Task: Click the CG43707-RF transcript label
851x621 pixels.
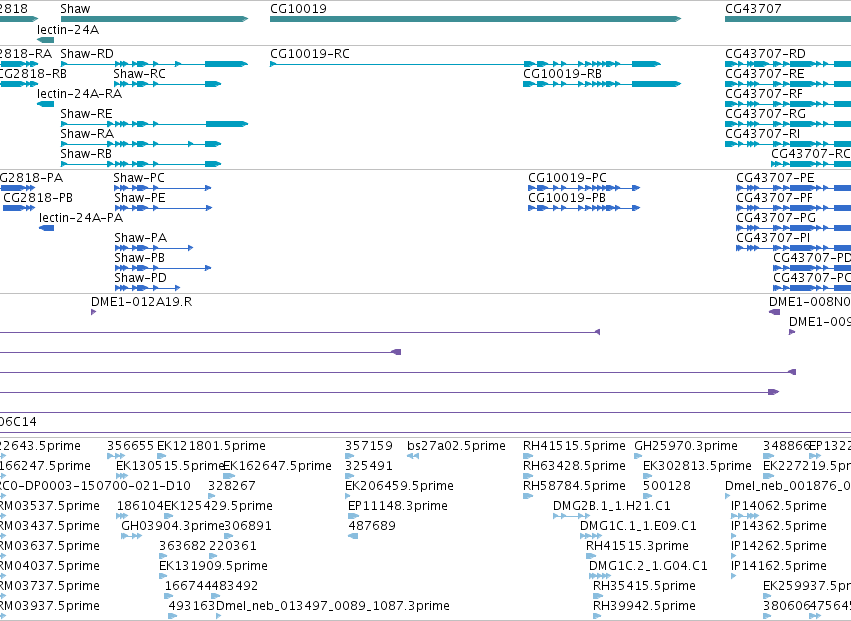Action: pyautogui.click(x=764, y=94)
